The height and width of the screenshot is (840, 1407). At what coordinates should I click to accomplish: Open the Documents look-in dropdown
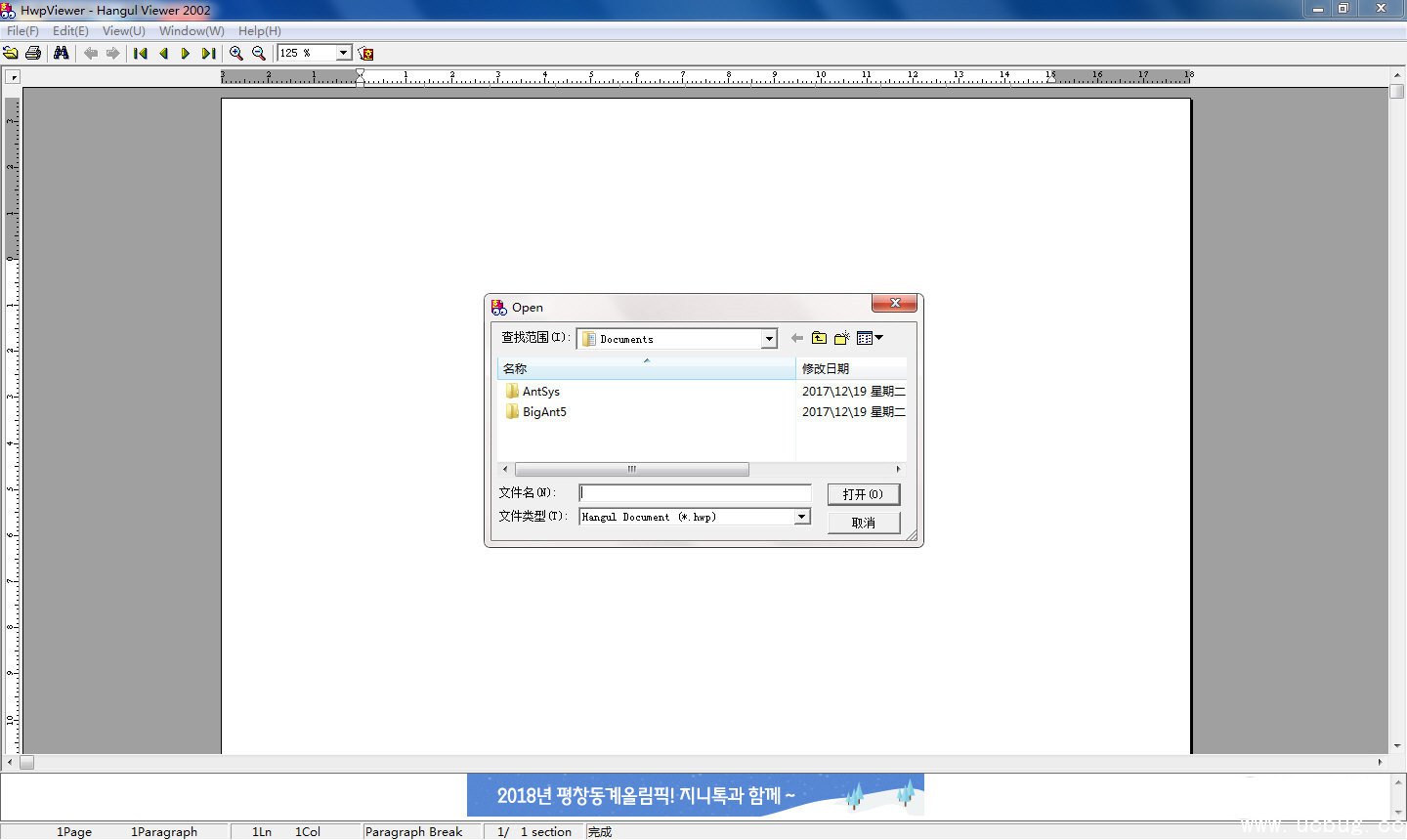(x=769, y=339)
